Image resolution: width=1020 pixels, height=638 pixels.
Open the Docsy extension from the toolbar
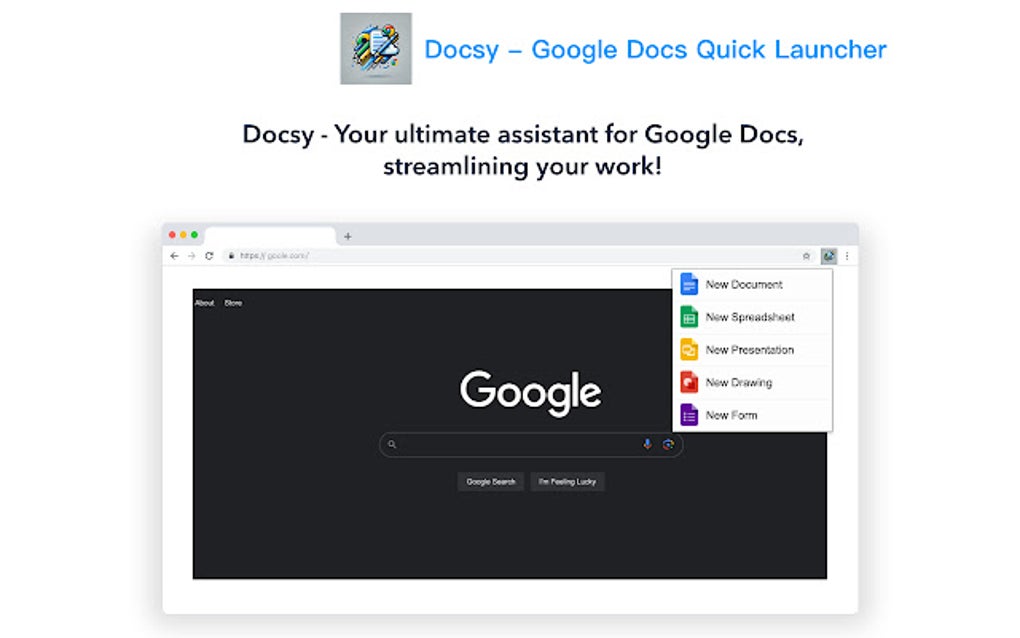tap(828, 256)
